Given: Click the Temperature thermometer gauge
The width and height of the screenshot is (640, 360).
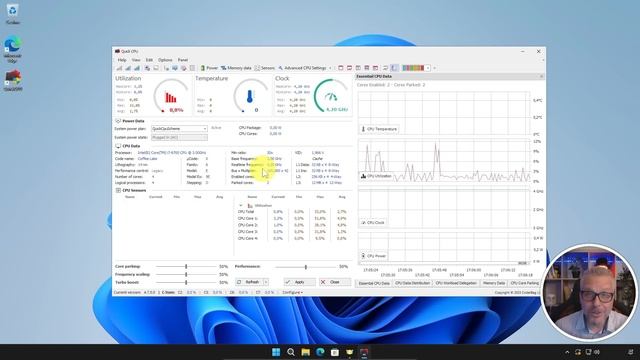Looking at the screenshot, I should [x=250, y=97].
